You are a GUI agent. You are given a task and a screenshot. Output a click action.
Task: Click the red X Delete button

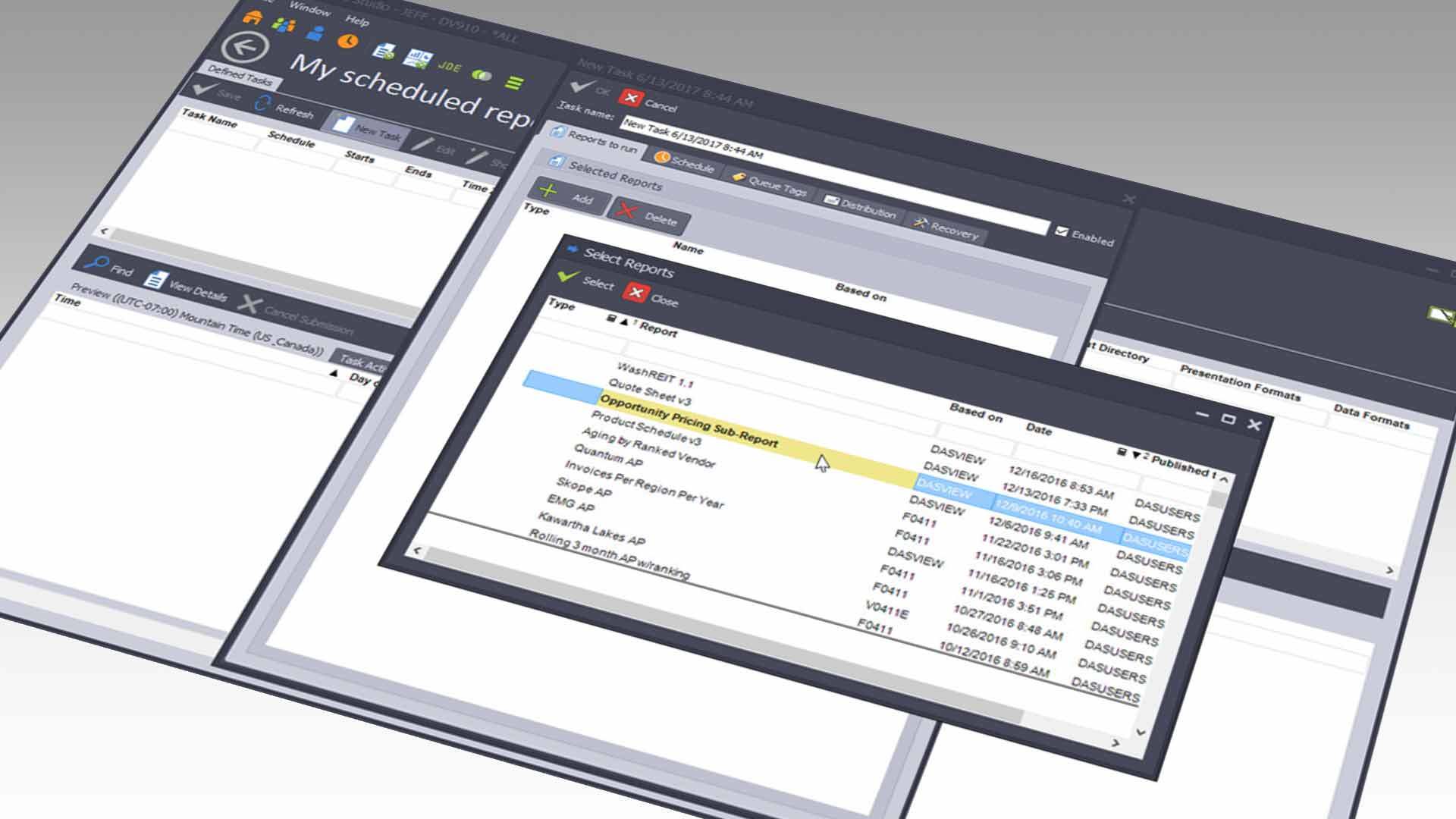pos(647,216)
